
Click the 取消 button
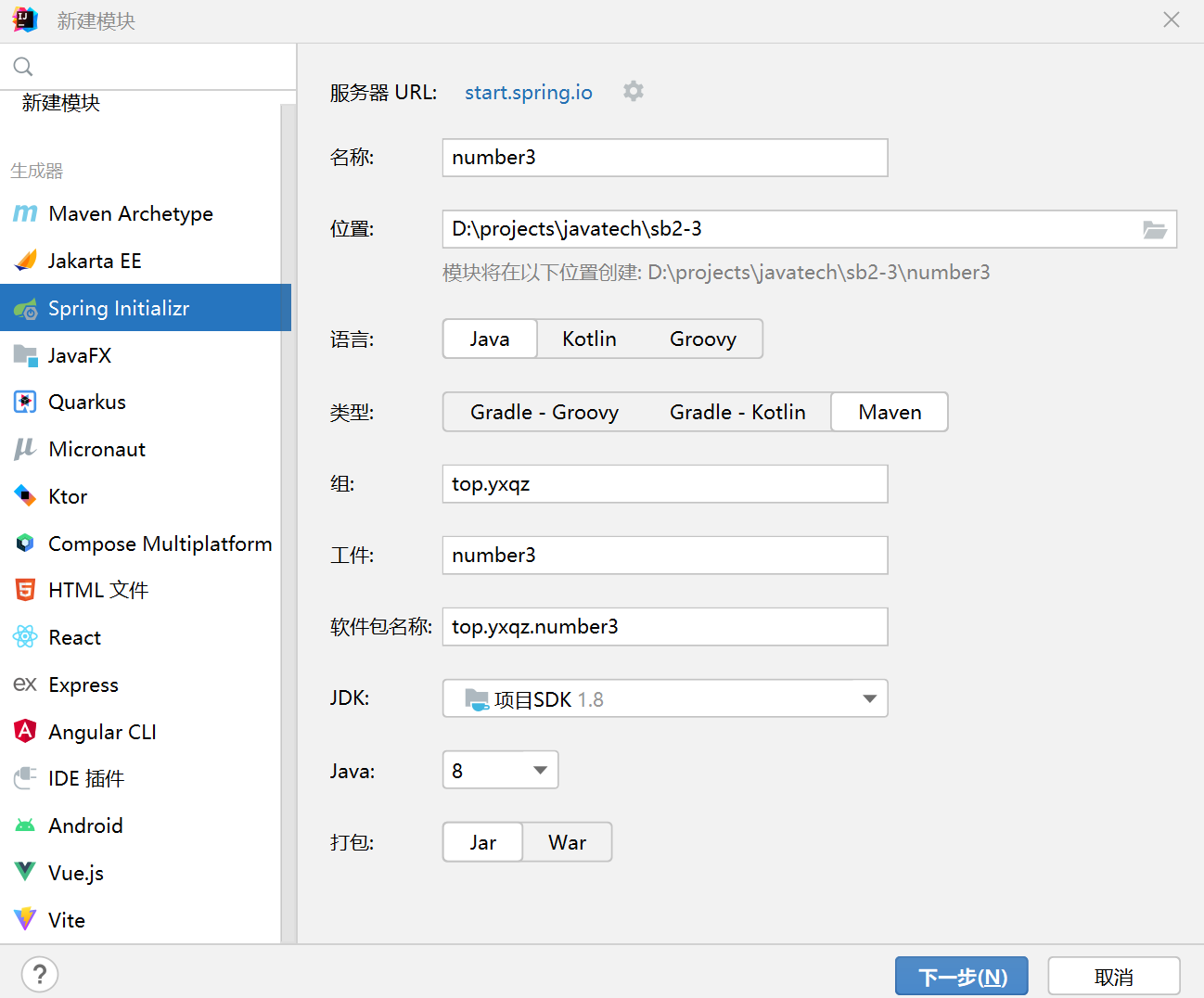tap(1114, 977)
